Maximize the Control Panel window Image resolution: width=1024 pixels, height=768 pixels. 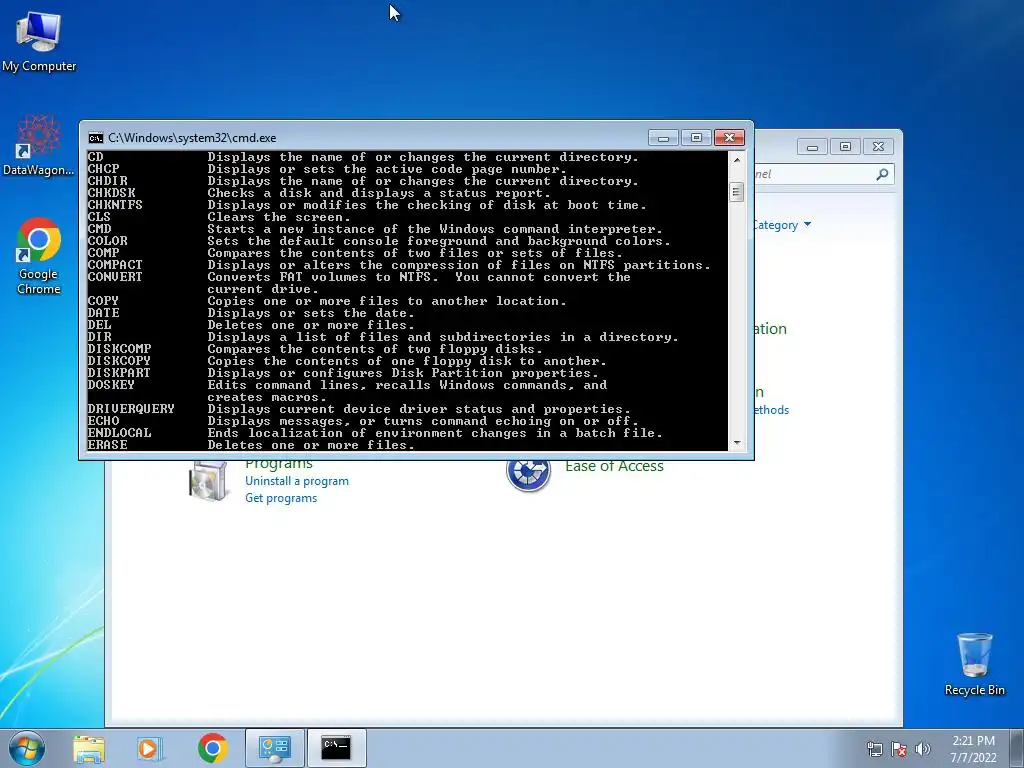tap(845, 147)
